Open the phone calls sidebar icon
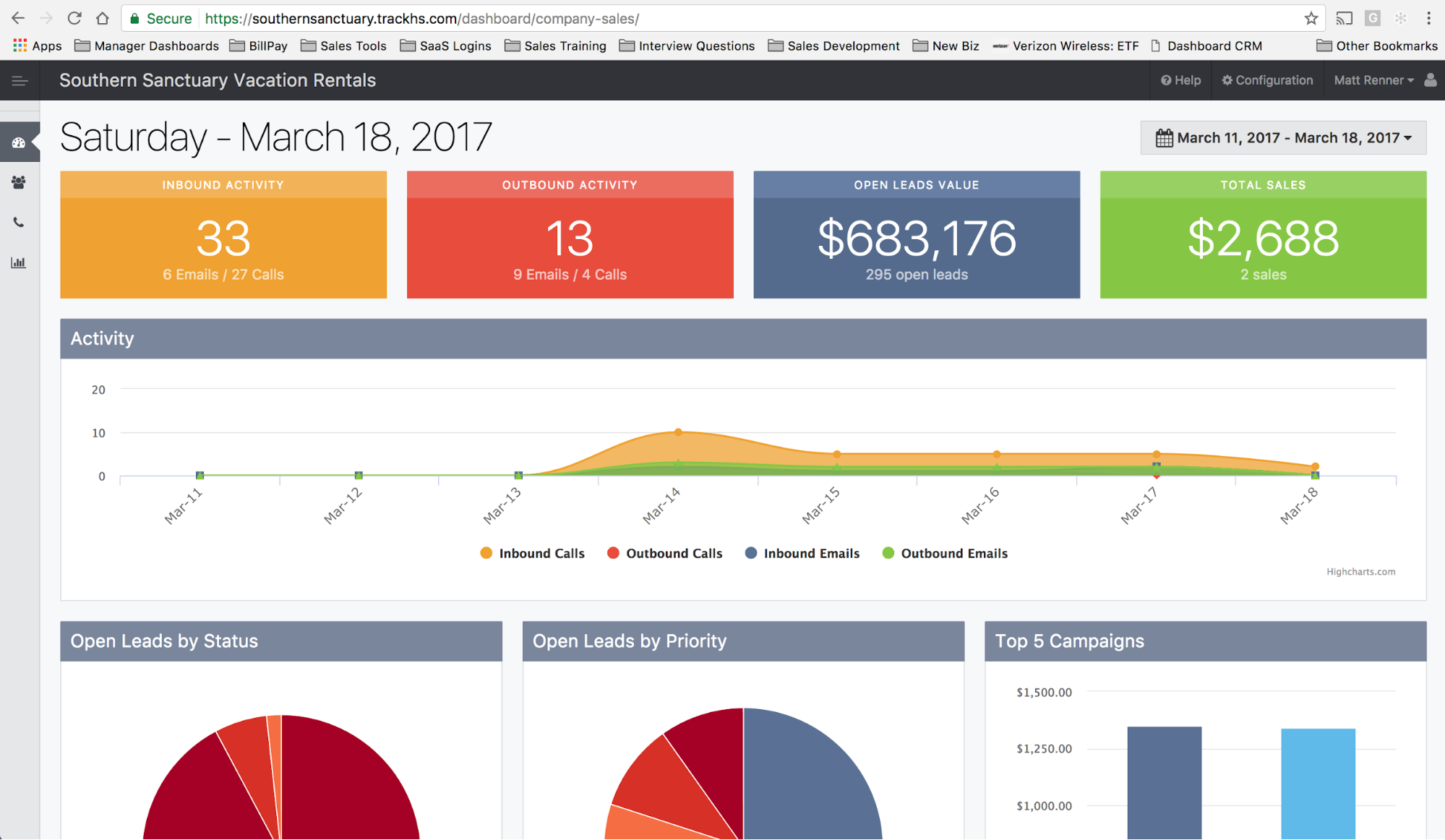Screen dimensions: 1445x840 click(x=19, y=223)
